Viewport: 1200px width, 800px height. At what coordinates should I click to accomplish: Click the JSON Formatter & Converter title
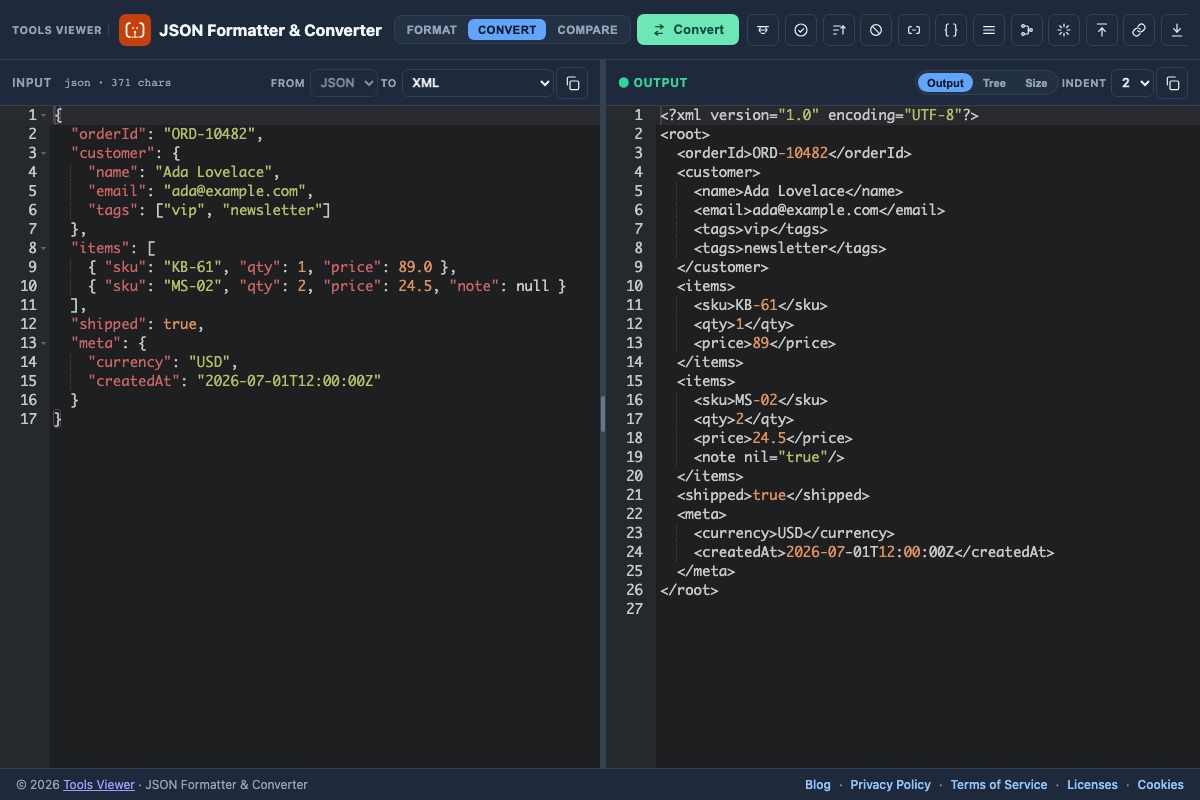(x=270, y=30)
